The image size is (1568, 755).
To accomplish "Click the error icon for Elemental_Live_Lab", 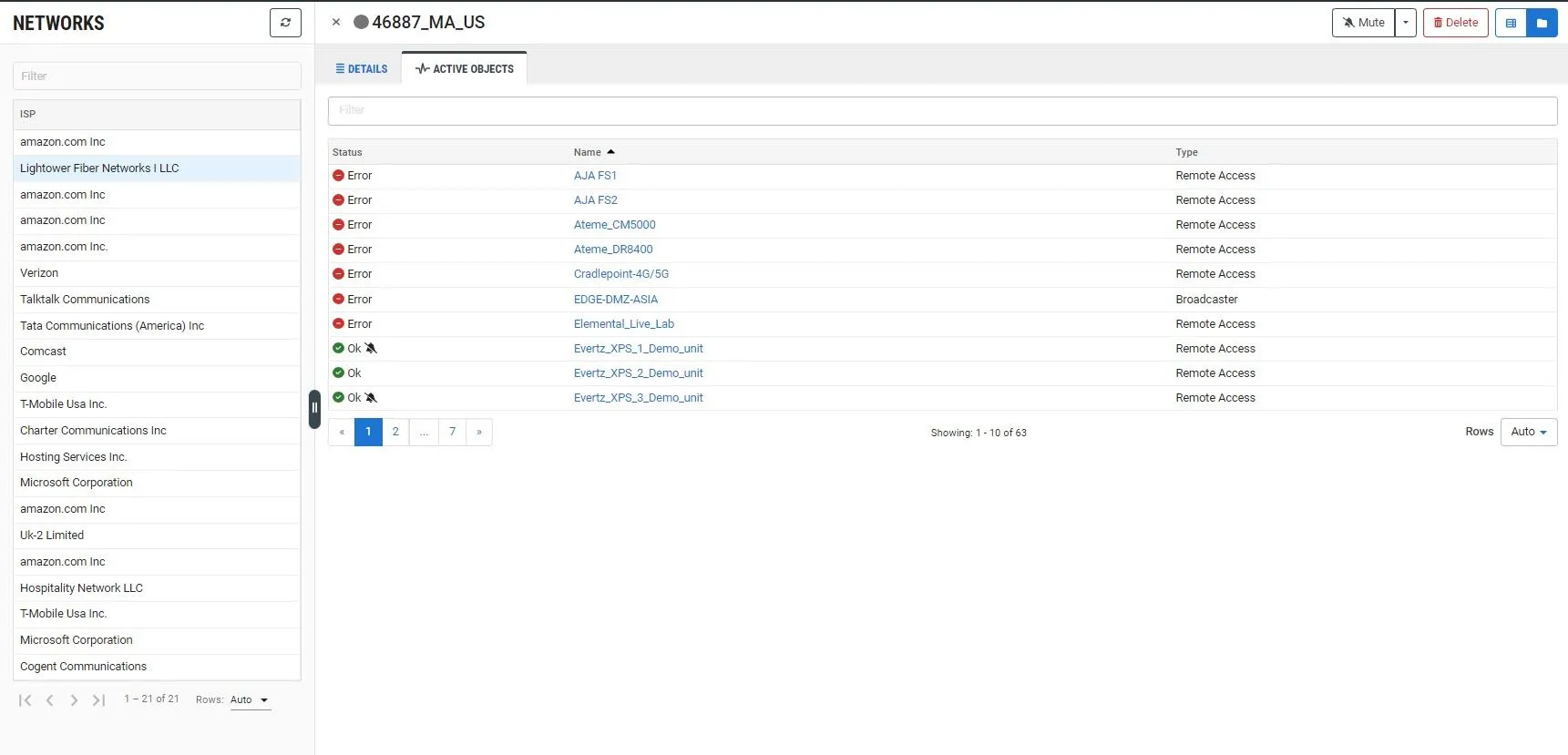I will point(338,323).
